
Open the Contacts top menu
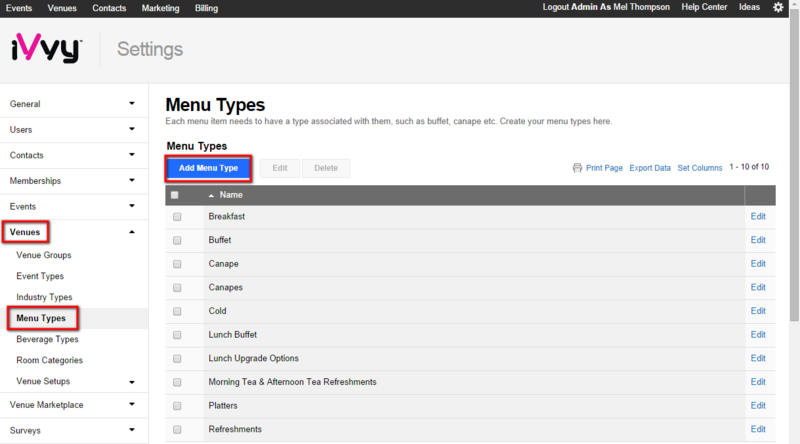109,8
